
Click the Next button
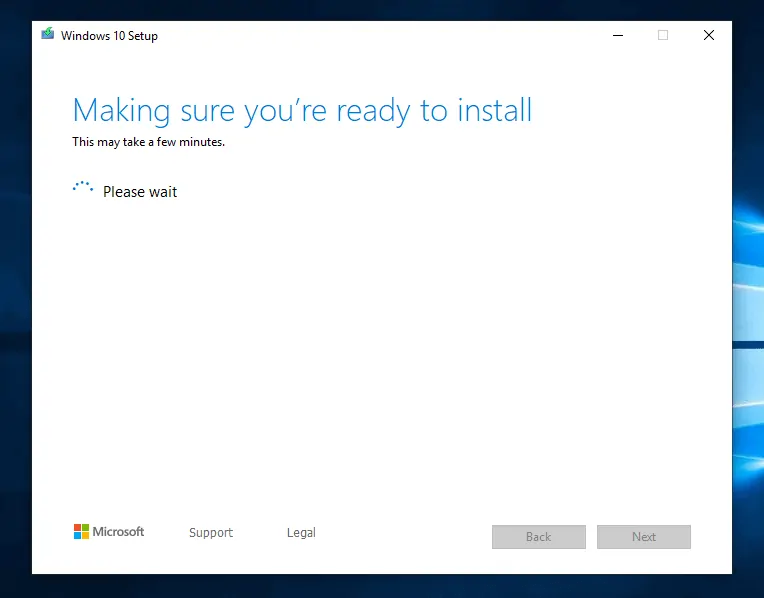tap(644, 537)
